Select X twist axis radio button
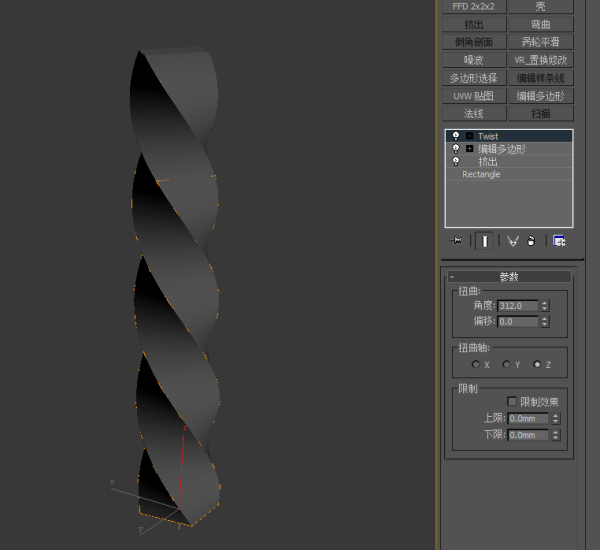This screenshot has width=600, height=550. point(476,364)
